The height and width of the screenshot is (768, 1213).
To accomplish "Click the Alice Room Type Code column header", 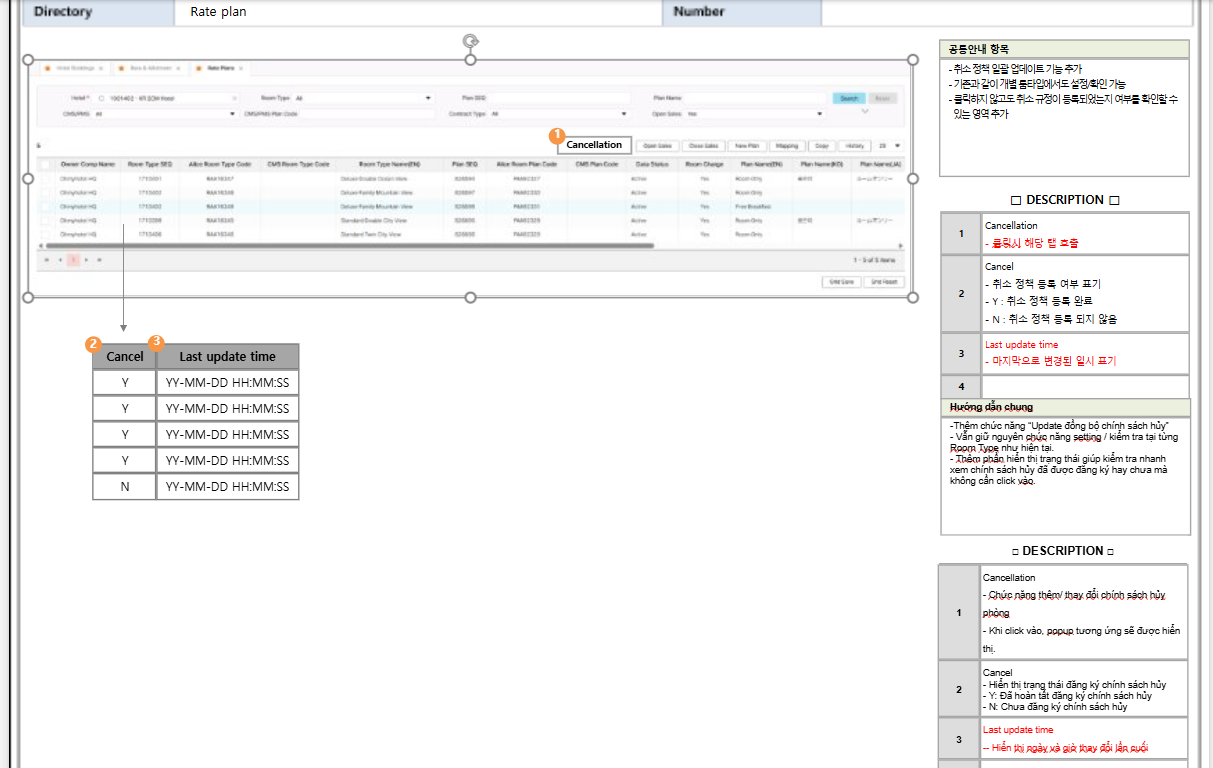I will click(x=220, y=163).
